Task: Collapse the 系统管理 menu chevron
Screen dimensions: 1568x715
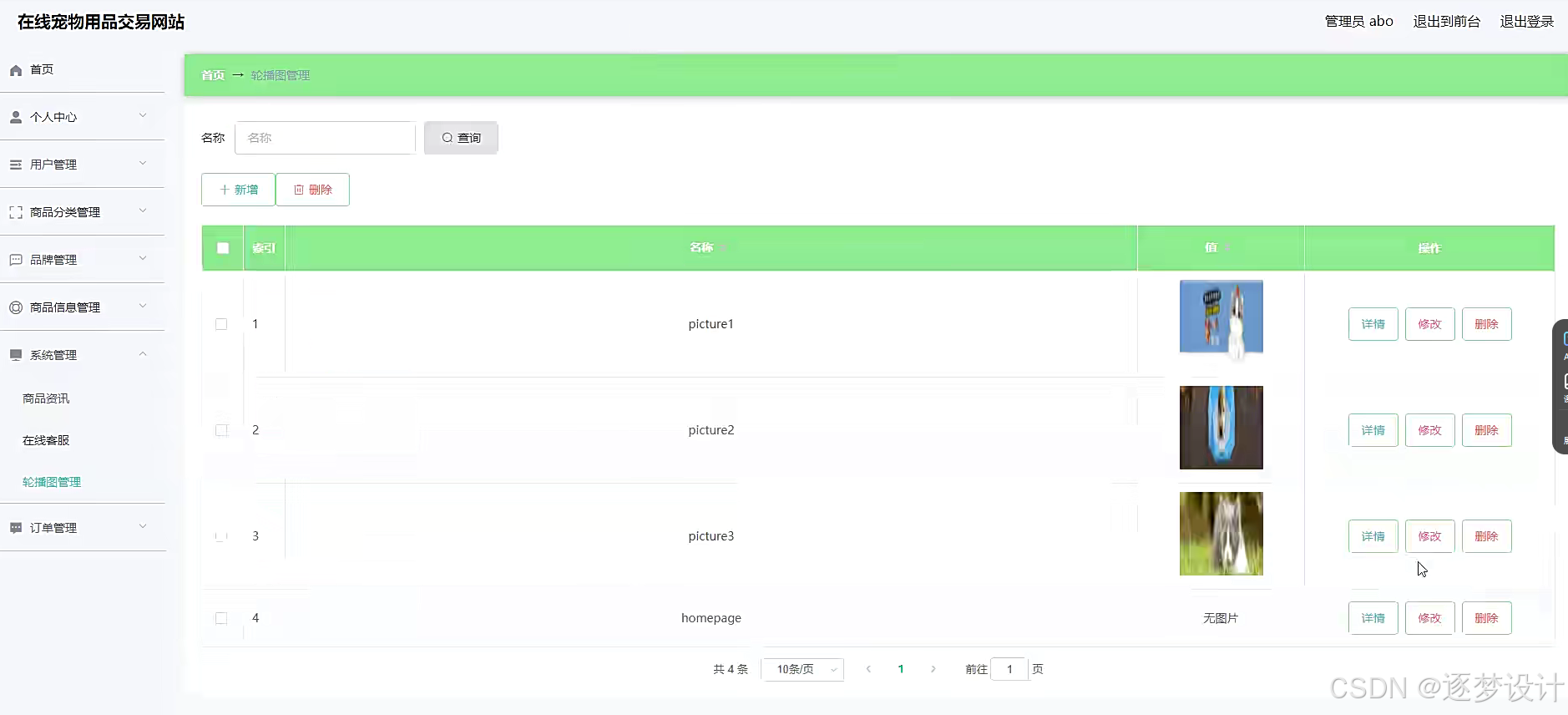Action: click(143, 354)
